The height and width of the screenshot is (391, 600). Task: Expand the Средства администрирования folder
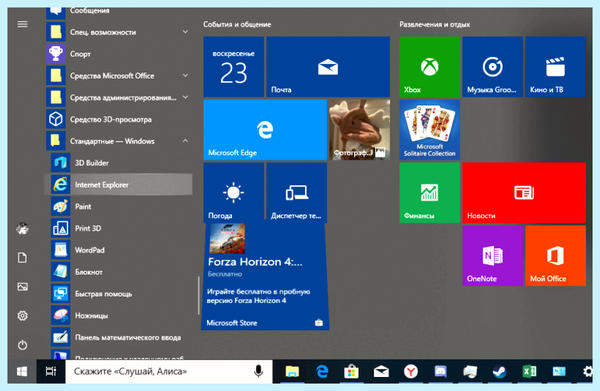pos(119,98)
